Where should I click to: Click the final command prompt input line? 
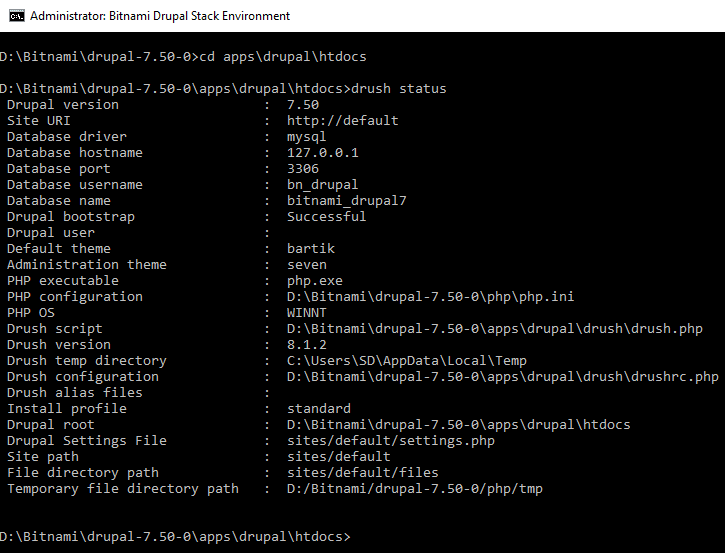pos(176,537)
